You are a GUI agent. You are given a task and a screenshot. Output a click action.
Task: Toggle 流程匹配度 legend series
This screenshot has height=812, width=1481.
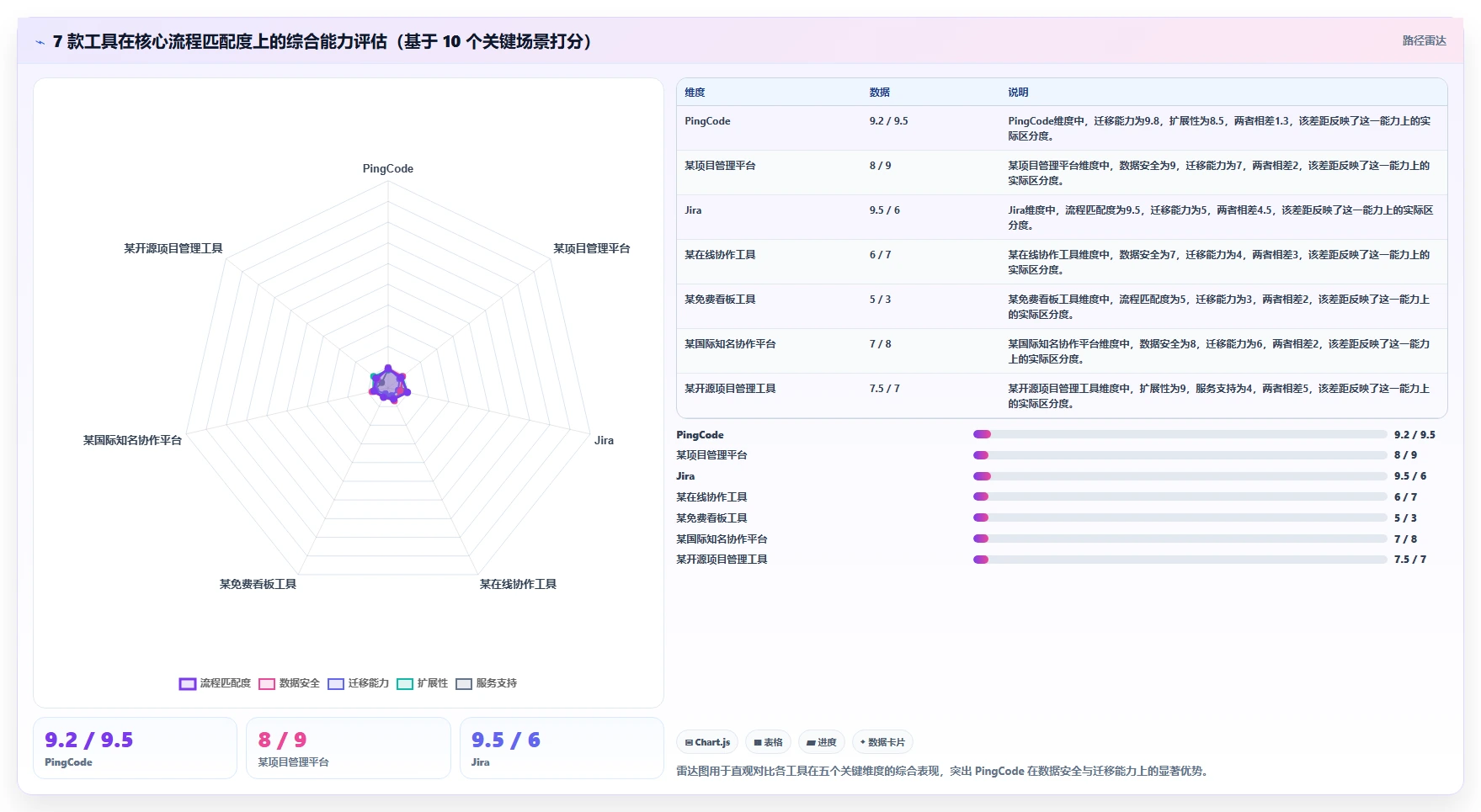click(x=215, y=683)
